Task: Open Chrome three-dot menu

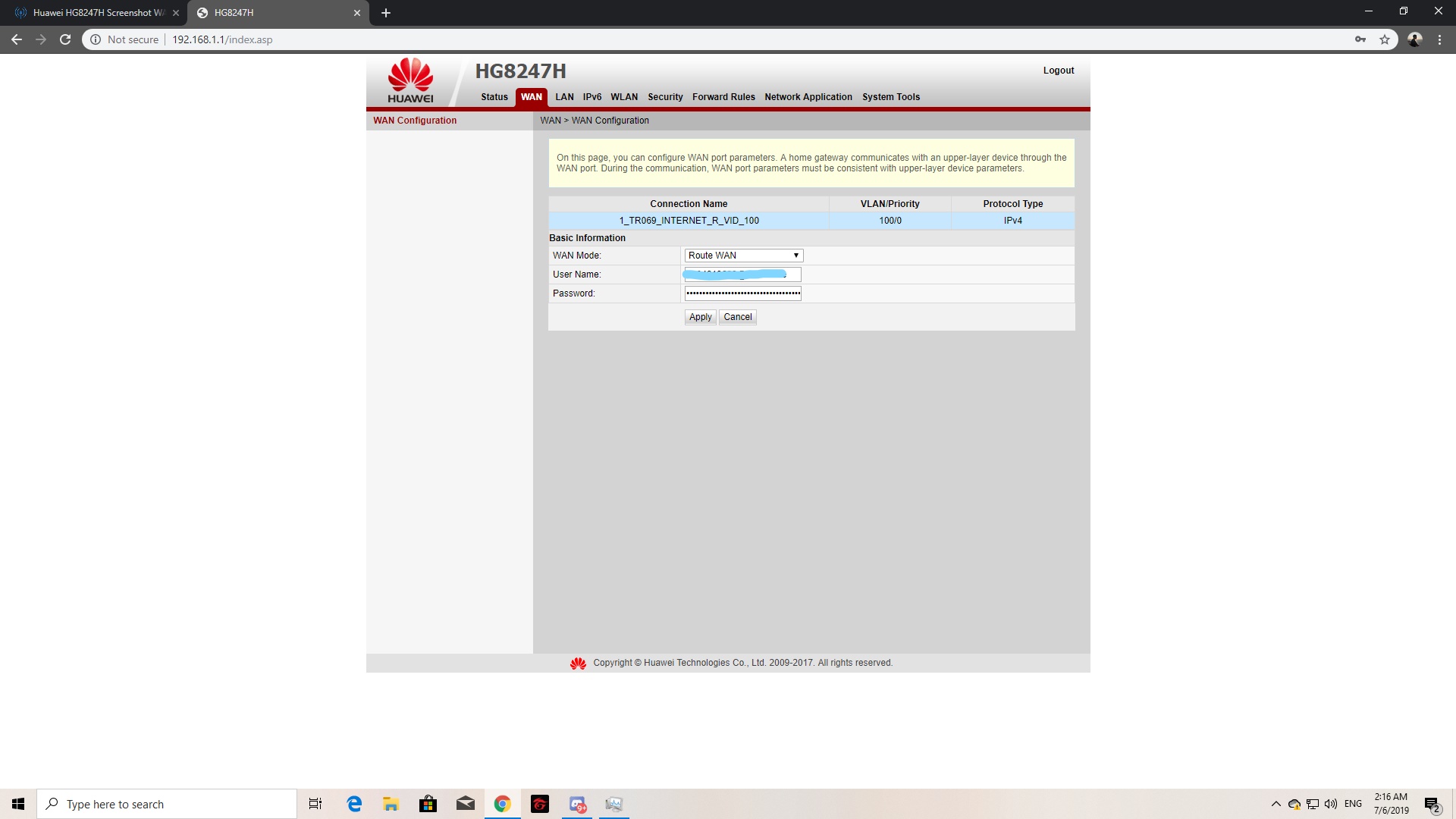Action: (1439, 39)
